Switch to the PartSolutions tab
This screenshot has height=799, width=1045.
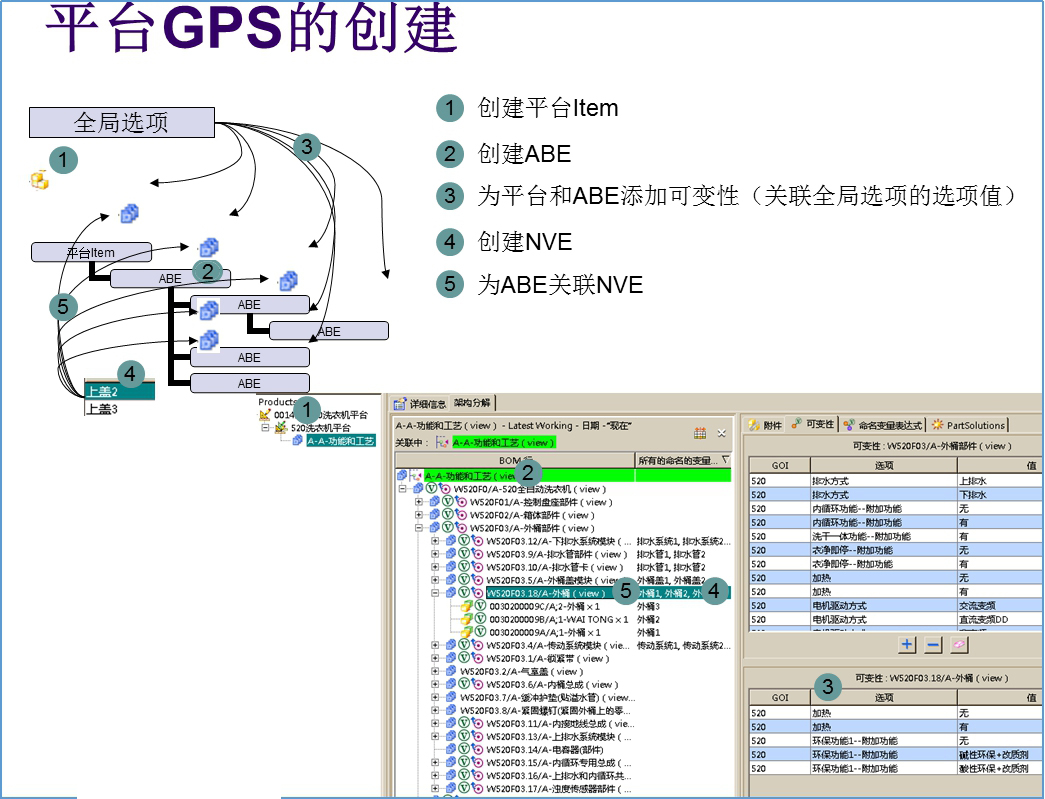(x=968, y=425)
